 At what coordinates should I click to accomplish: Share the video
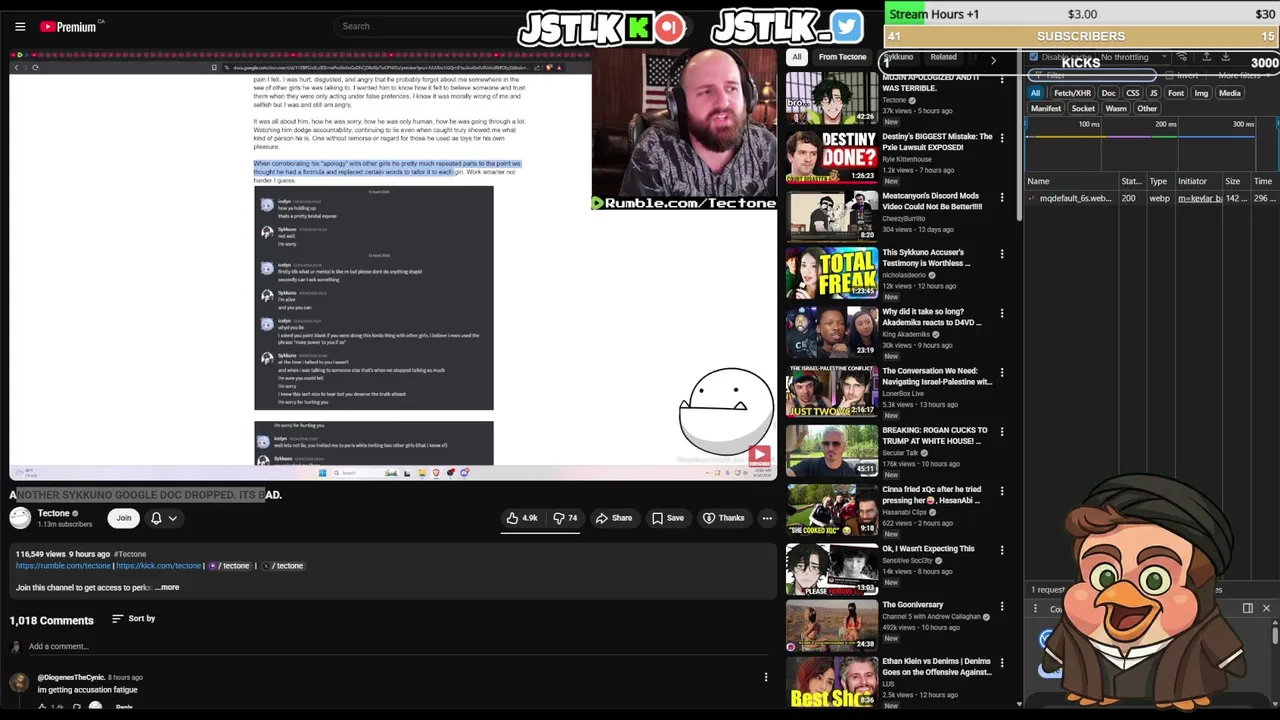click(x=613, y=518)
